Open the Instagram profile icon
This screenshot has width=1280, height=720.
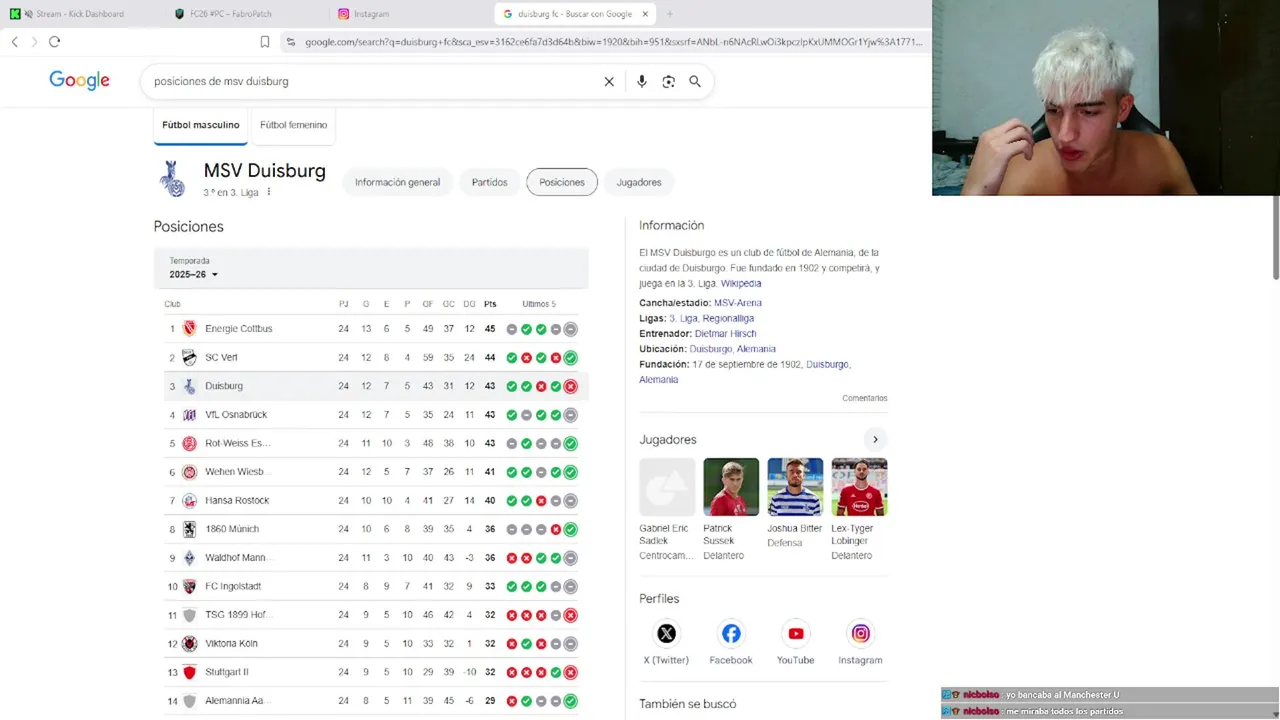860,633
